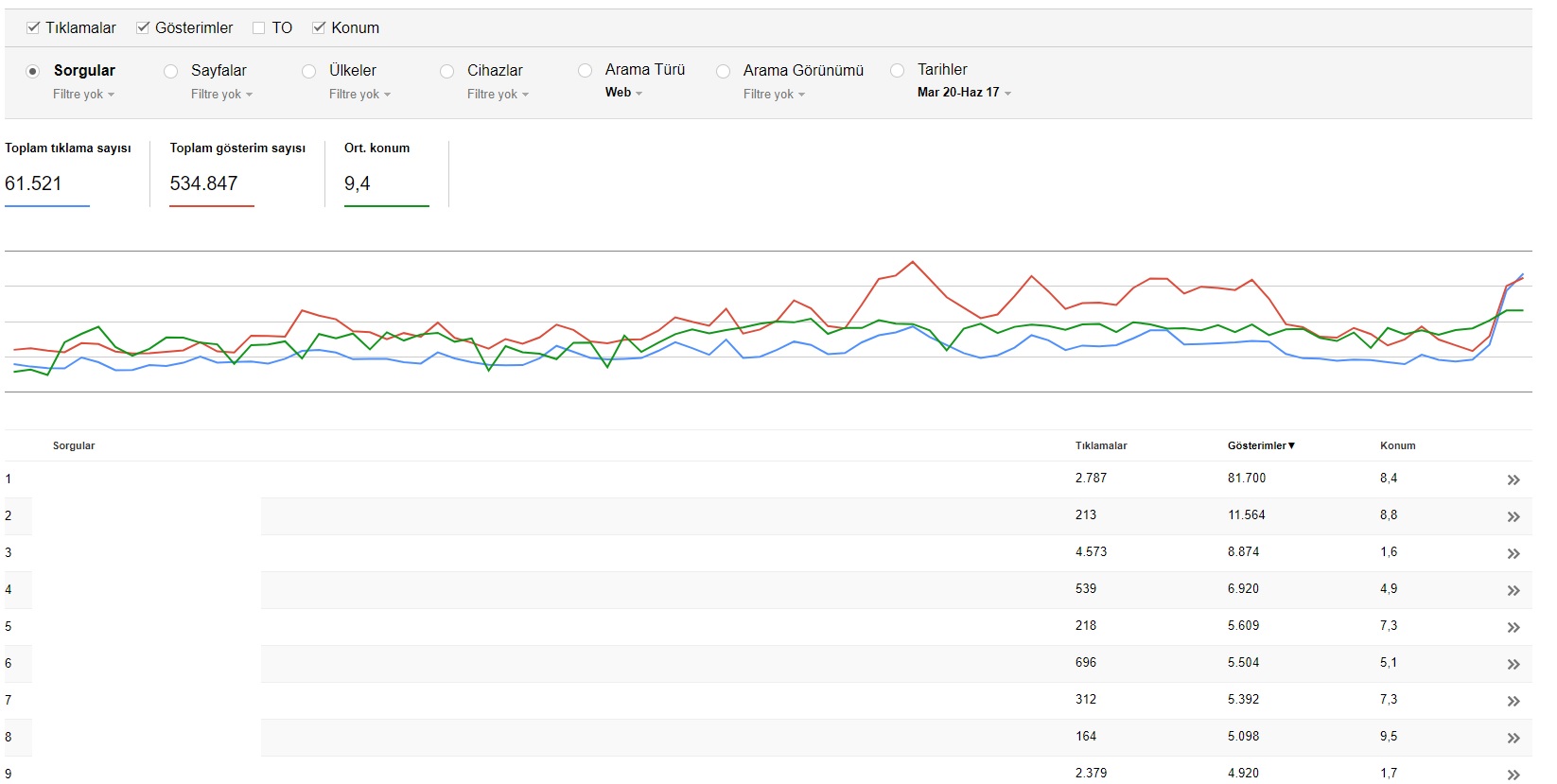Open details arrow for row 7
1557x784 pixels.
coord(1513,702)
